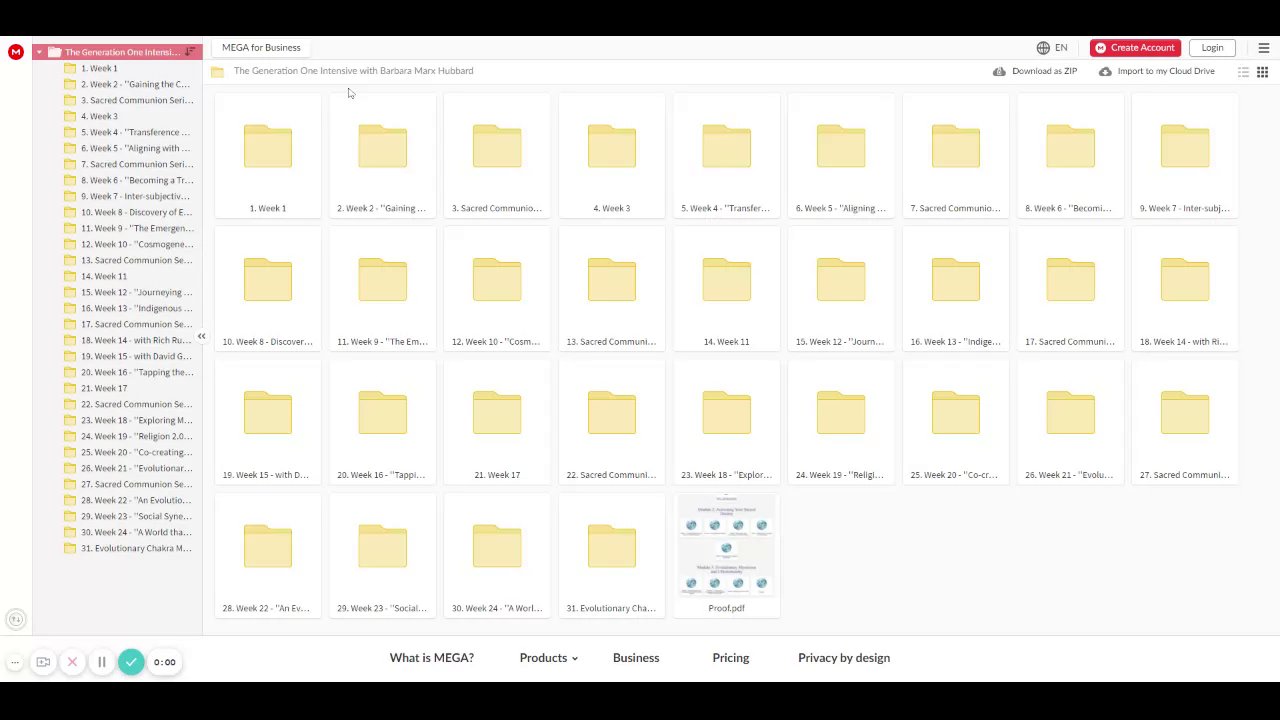Switch to list view icon
The height and width of the screenshot is (720, 1280).
[1243, 72]
